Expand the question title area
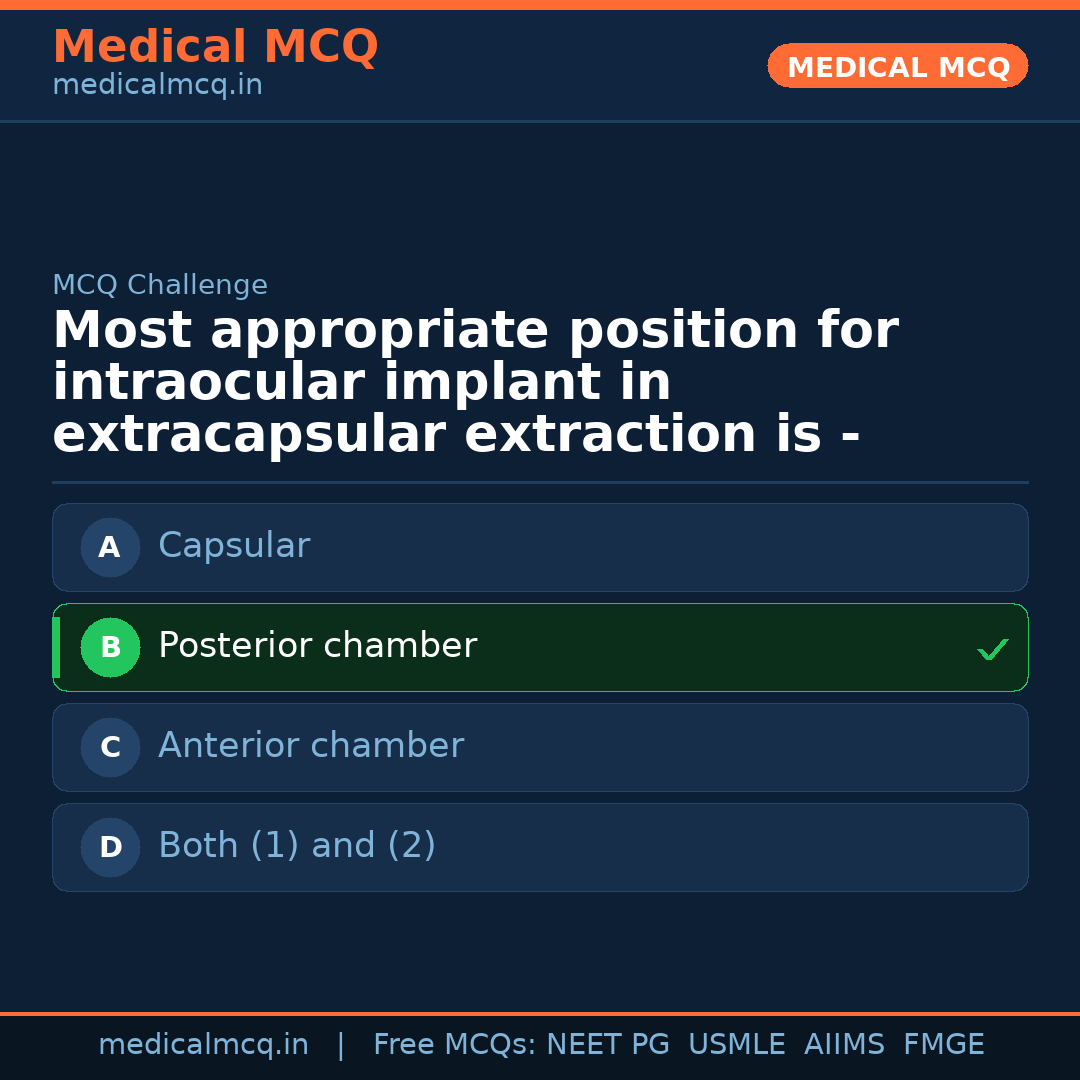Screen dimensions: 1080x1080 (x=475, y=382)
